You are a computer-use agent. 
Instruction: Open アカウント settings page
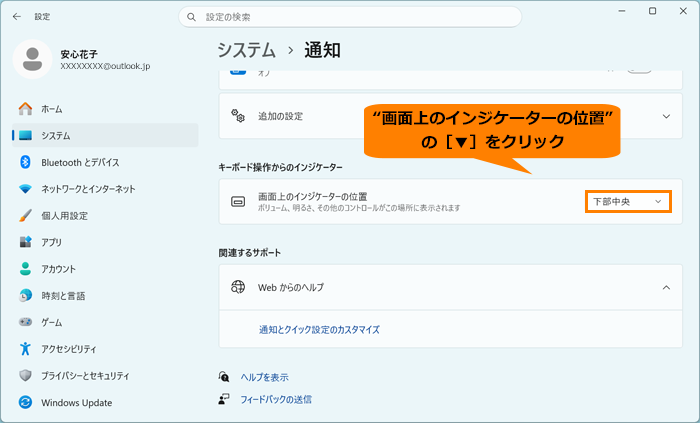(x=105, y=269)
